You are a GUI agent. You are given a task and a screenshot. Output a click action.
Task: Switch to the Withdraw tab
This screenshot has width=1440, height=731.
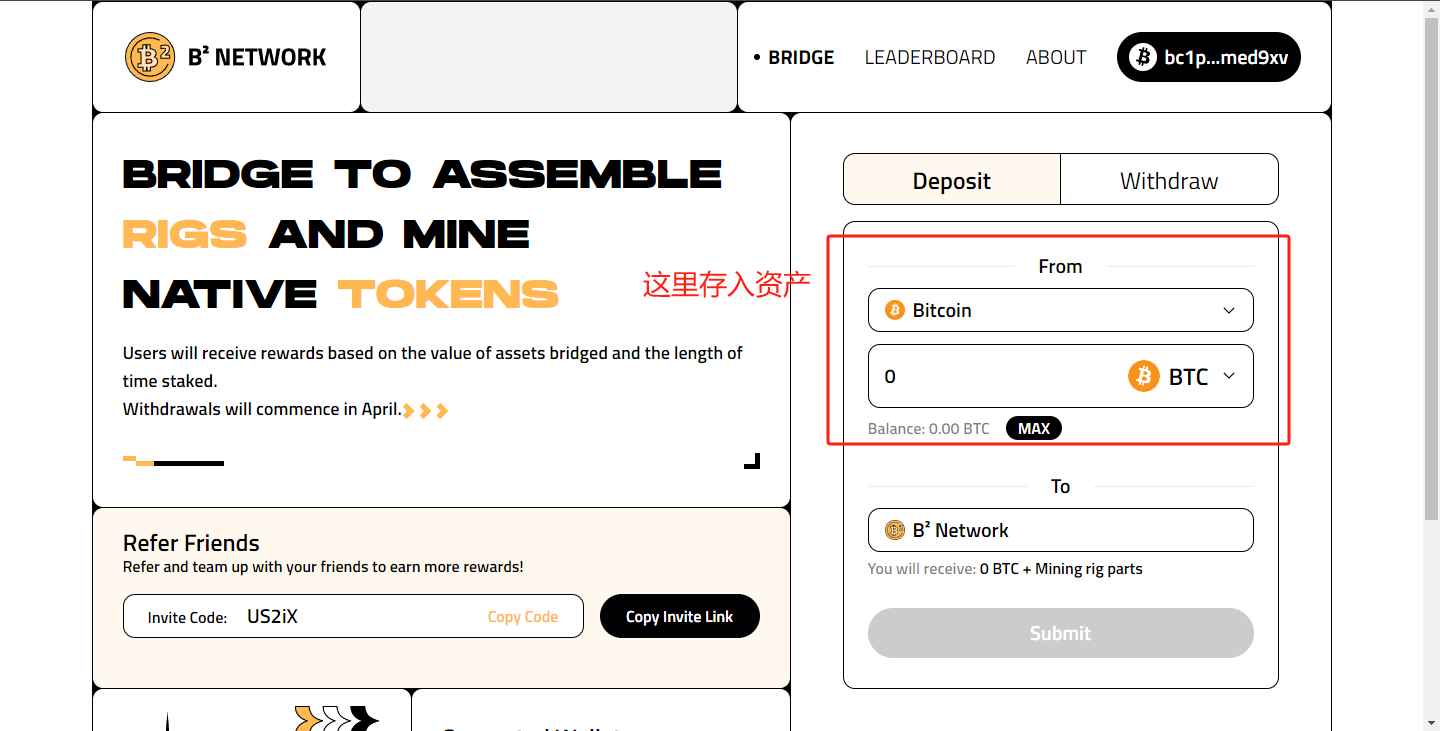1168,181
